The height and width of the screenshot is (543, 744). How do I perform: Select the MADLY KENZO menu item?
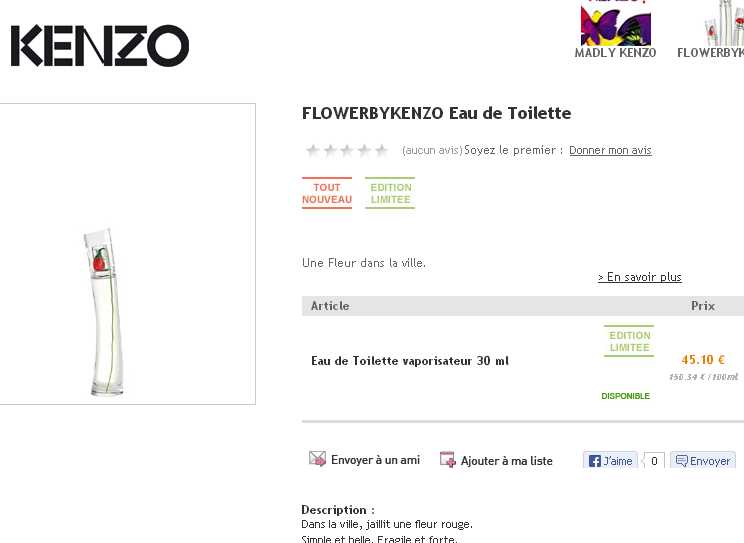pyautogui.click(x=615, y=53)
